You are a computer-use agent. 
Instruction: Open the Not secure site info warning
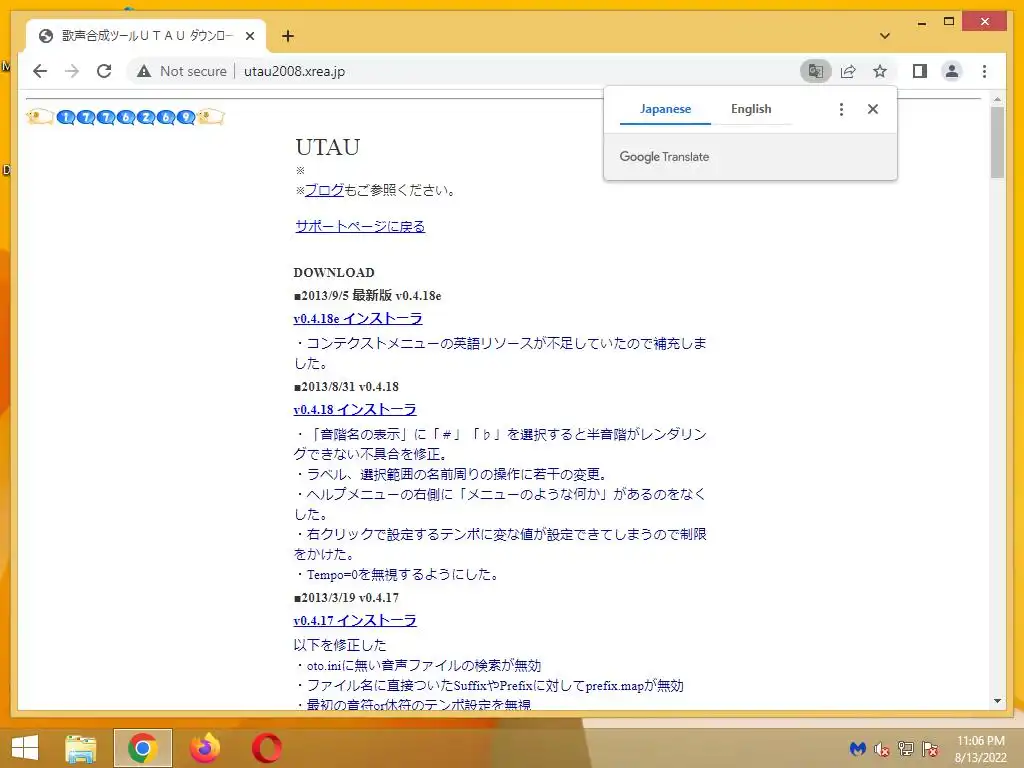tap(182, 71)
